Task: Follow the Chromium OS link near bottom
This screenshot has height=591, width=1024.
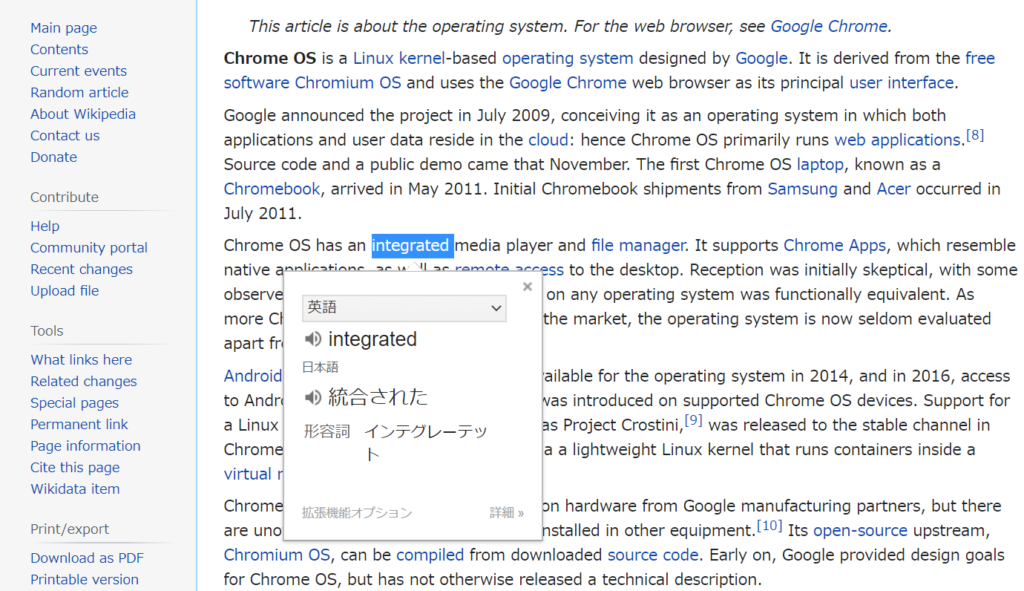Action: tap(277, 555)
